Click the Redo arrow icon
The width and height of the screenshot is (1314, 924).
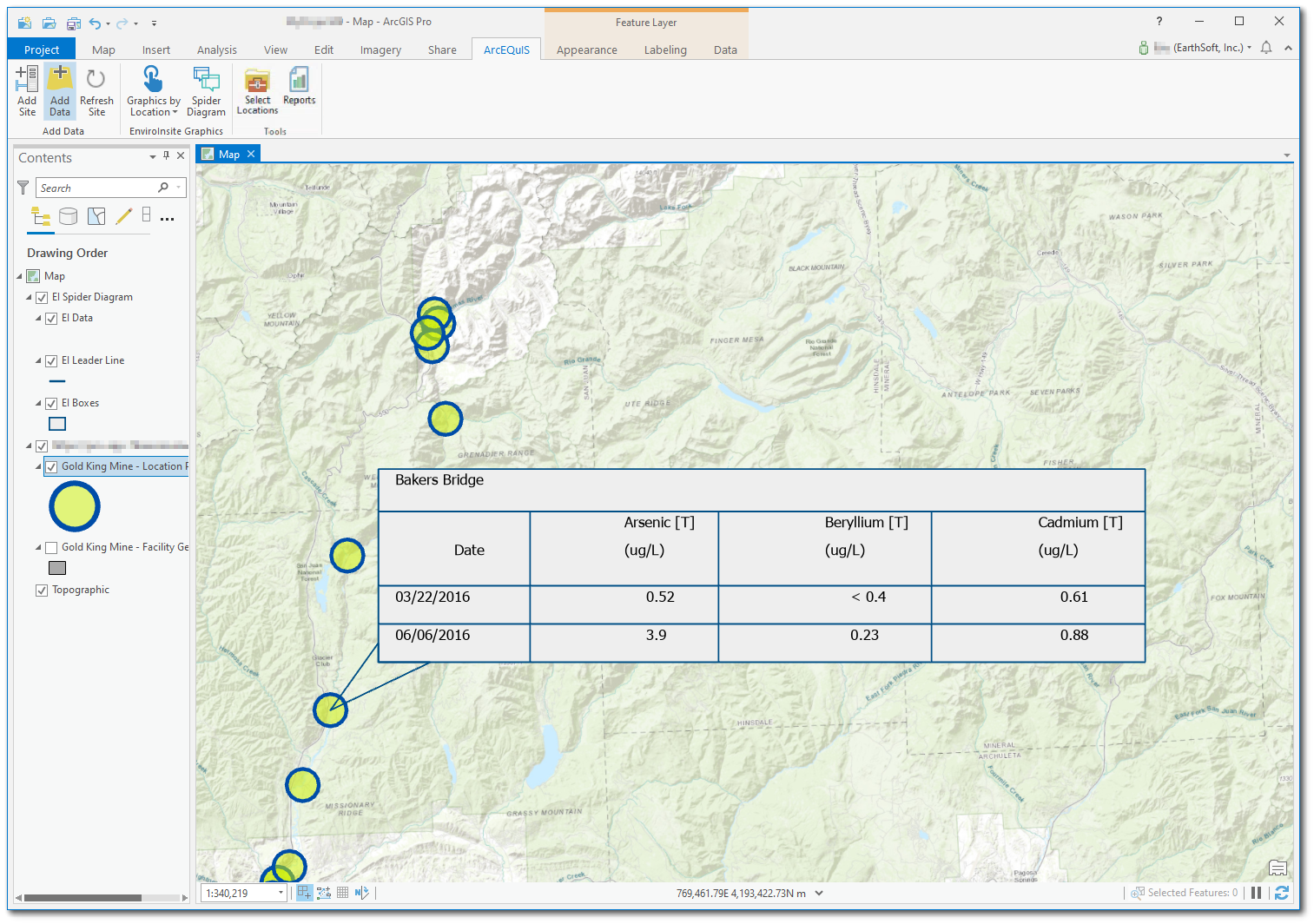tap(122, 23)
